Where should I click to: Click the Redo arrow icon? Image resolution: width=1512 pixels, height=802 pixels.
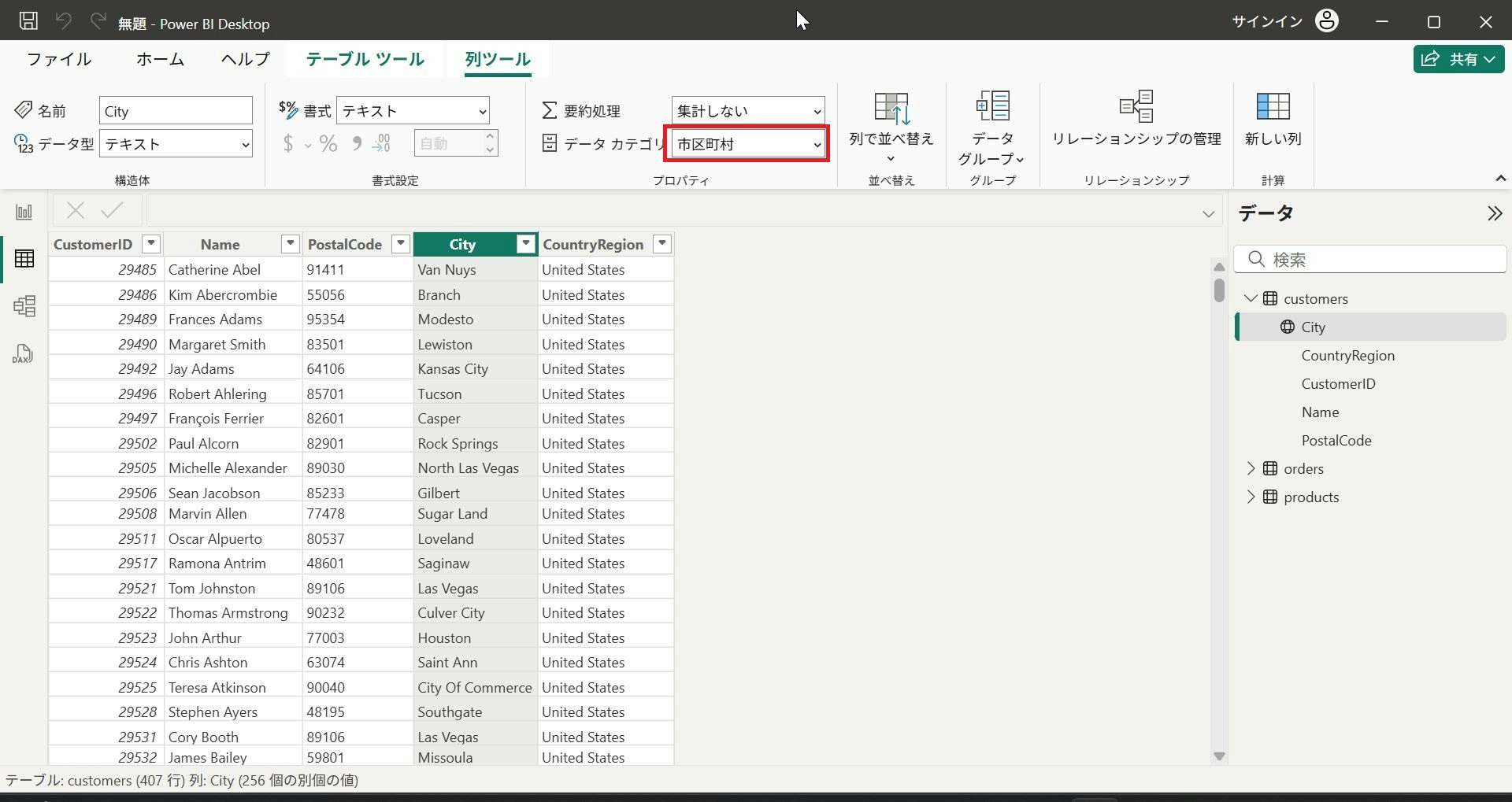point(98,20)
